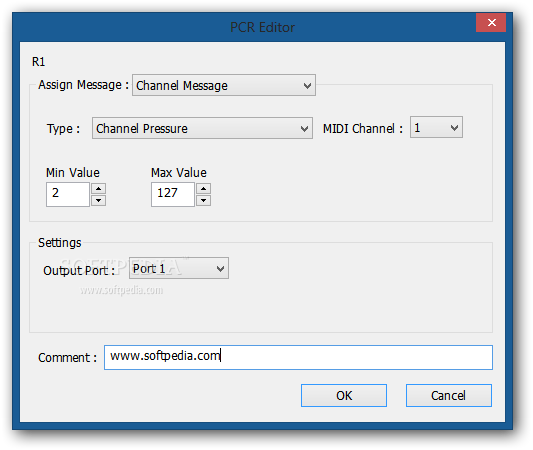This screenshot has height=450, width=533.
Task: Focus the Comment text field
Action: pos(298,357)
